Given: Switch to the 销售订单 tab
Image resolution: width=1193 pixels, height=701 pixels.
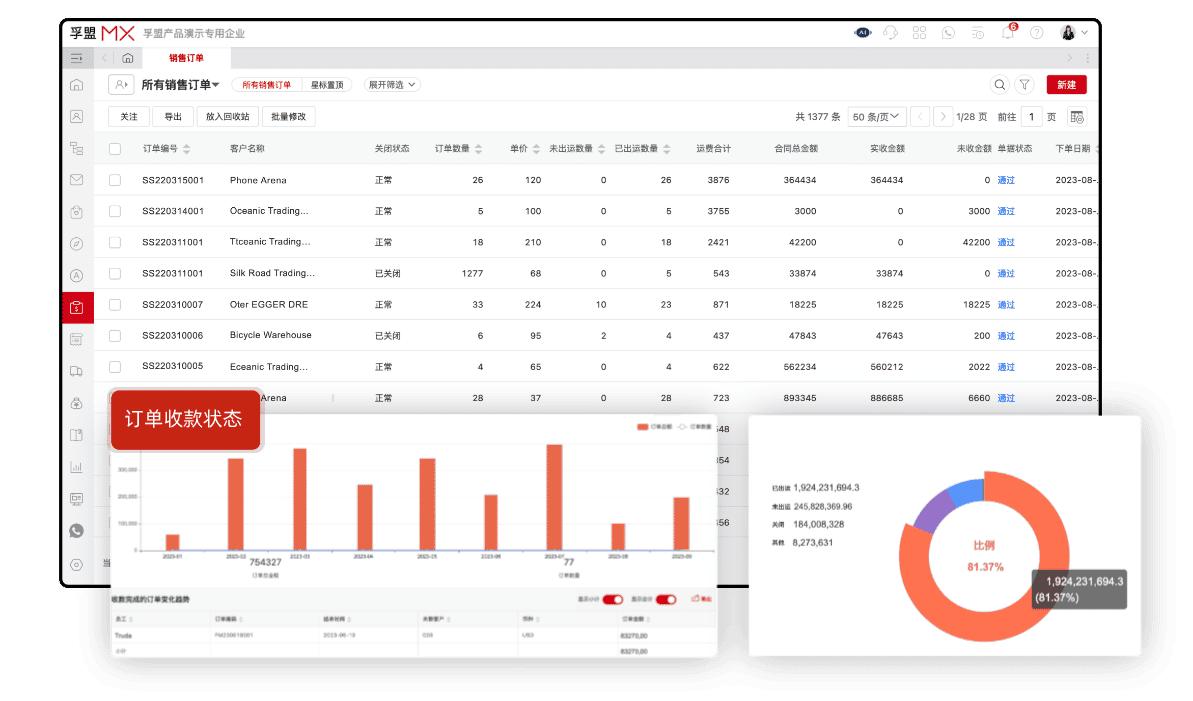Looking at the screenshot, I should click(186, 58).
